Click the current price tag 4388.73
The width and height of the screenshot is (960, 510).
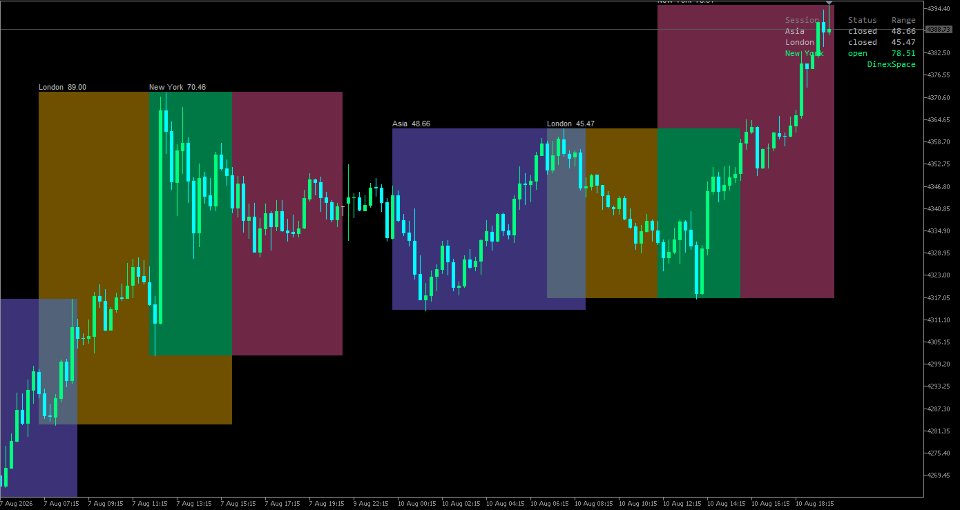pyautogui.click(x=937, y=29)
